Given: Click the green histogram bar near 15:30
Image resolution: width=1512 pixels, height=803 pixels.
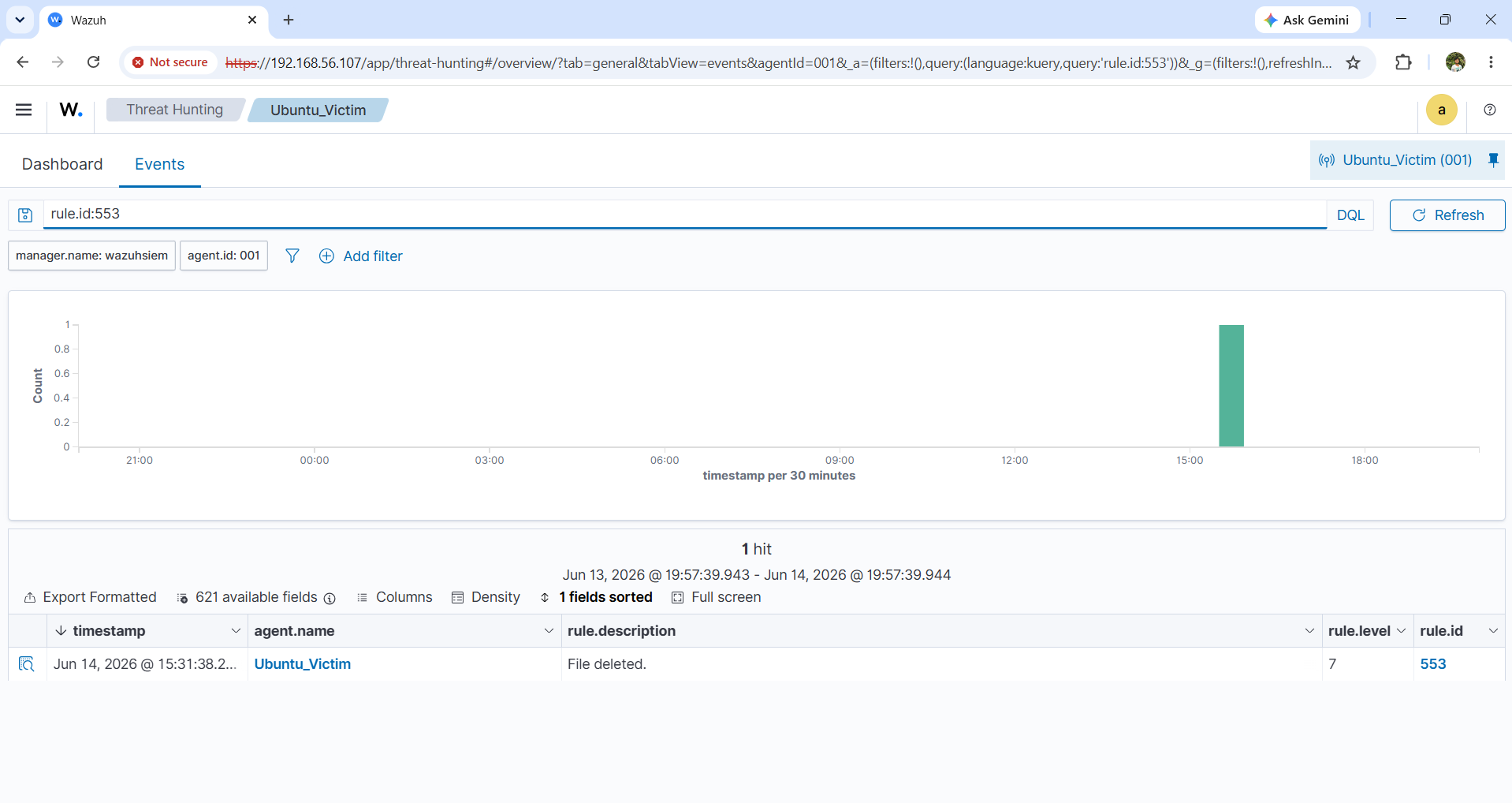Looking at the screenshot, I should pos(1231,386).
